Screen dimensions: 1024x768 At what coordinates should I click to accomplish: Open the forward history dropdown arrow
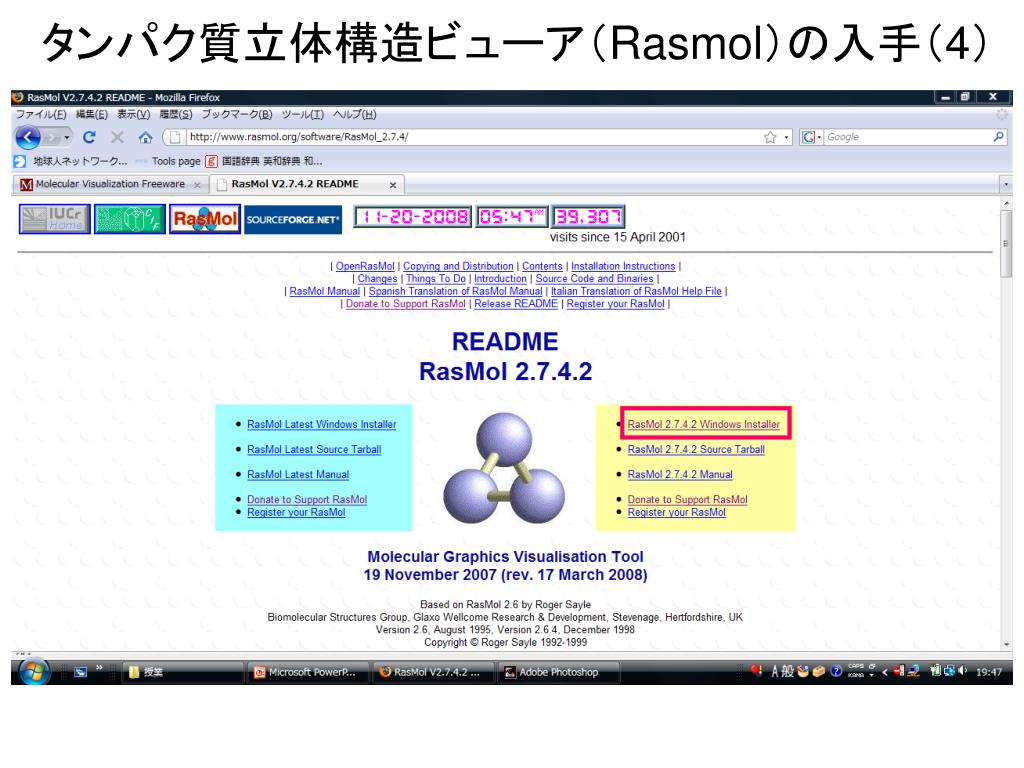[x=67, y=137]
